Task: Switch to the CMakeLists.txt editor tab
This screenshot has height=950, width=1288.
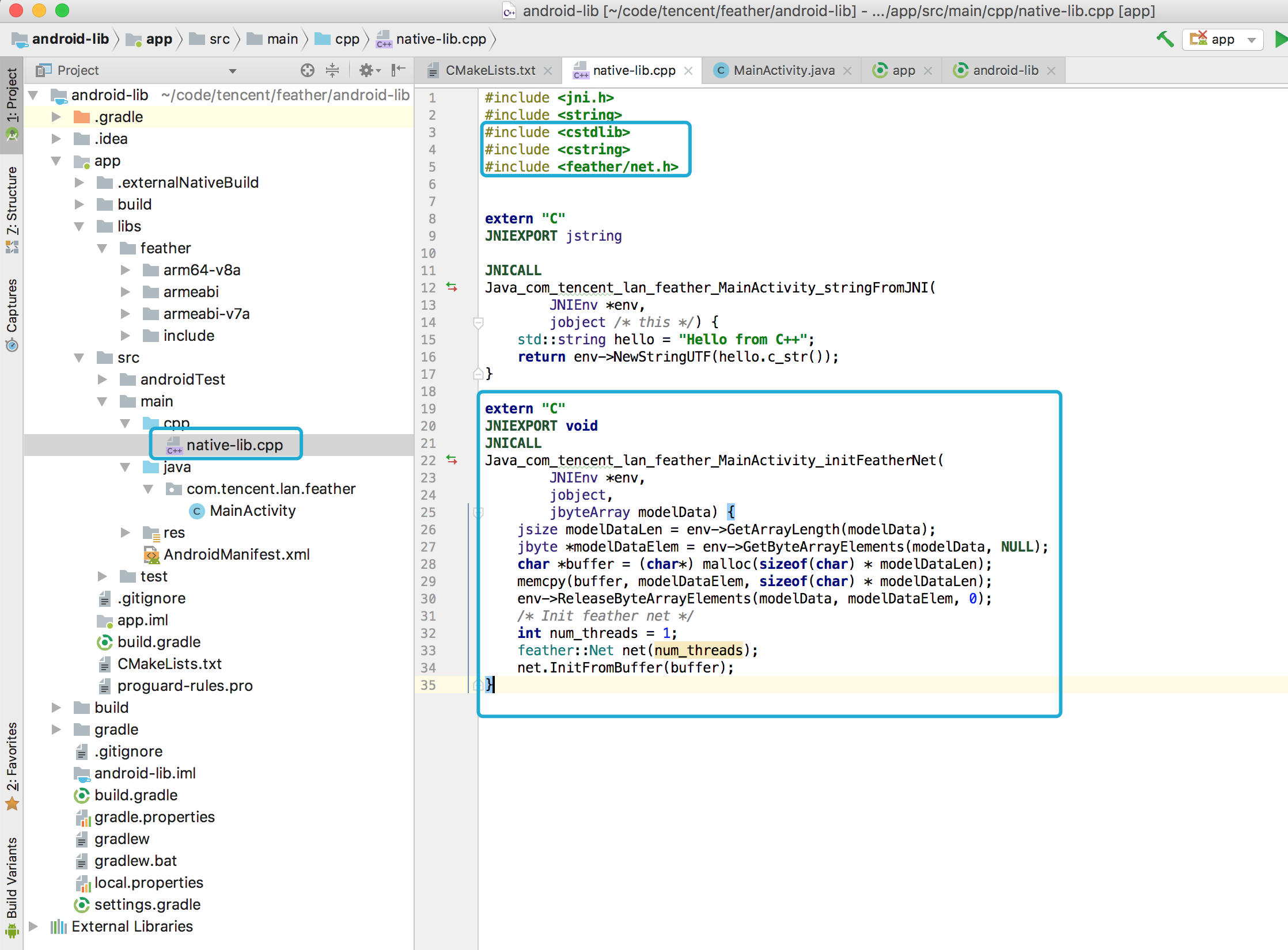Action: click(490, 70)
